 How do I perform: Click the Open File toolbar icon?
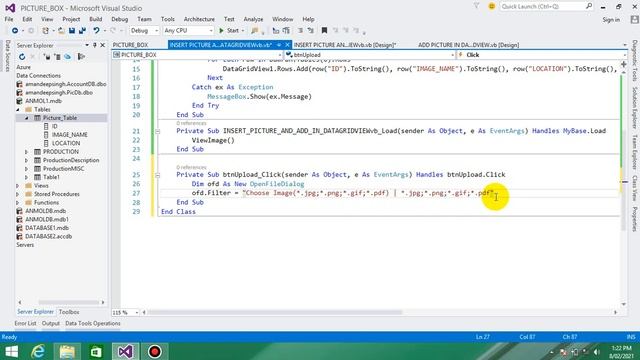(61, 31)
